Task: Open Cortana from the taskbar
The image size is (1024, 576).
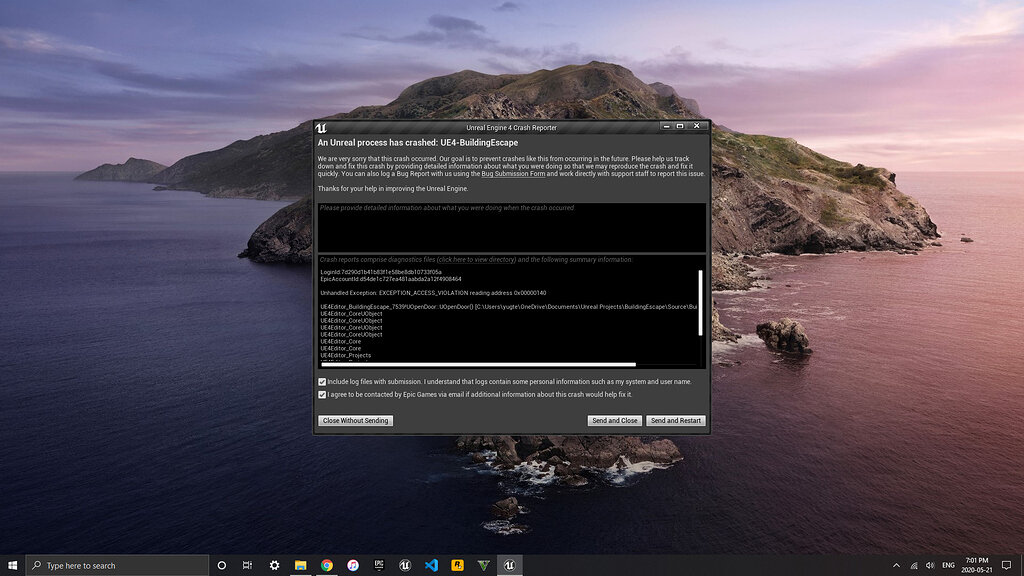Action: click(221, 565)
